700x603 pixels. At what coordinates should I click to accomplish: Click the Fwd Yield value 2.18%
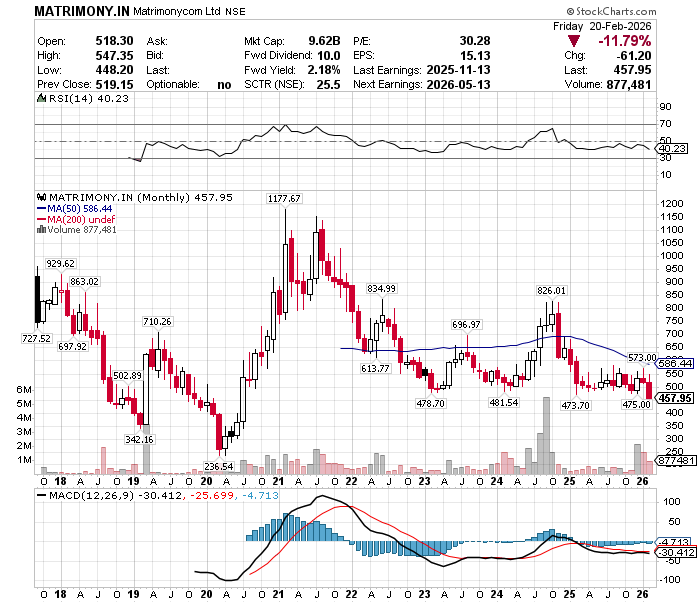pos(324,70)
